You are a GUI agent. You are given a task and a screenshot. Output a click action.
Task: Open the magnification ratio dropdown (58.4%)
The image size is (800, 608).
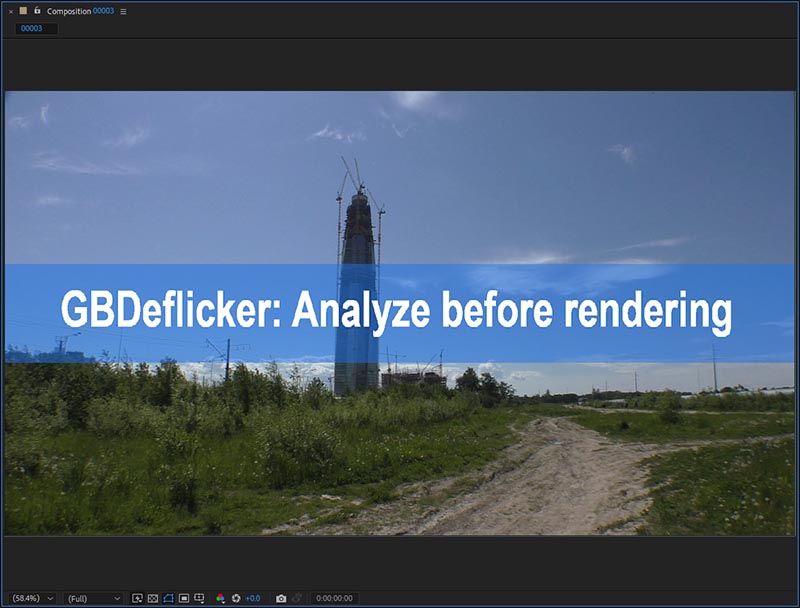(33, 598)
